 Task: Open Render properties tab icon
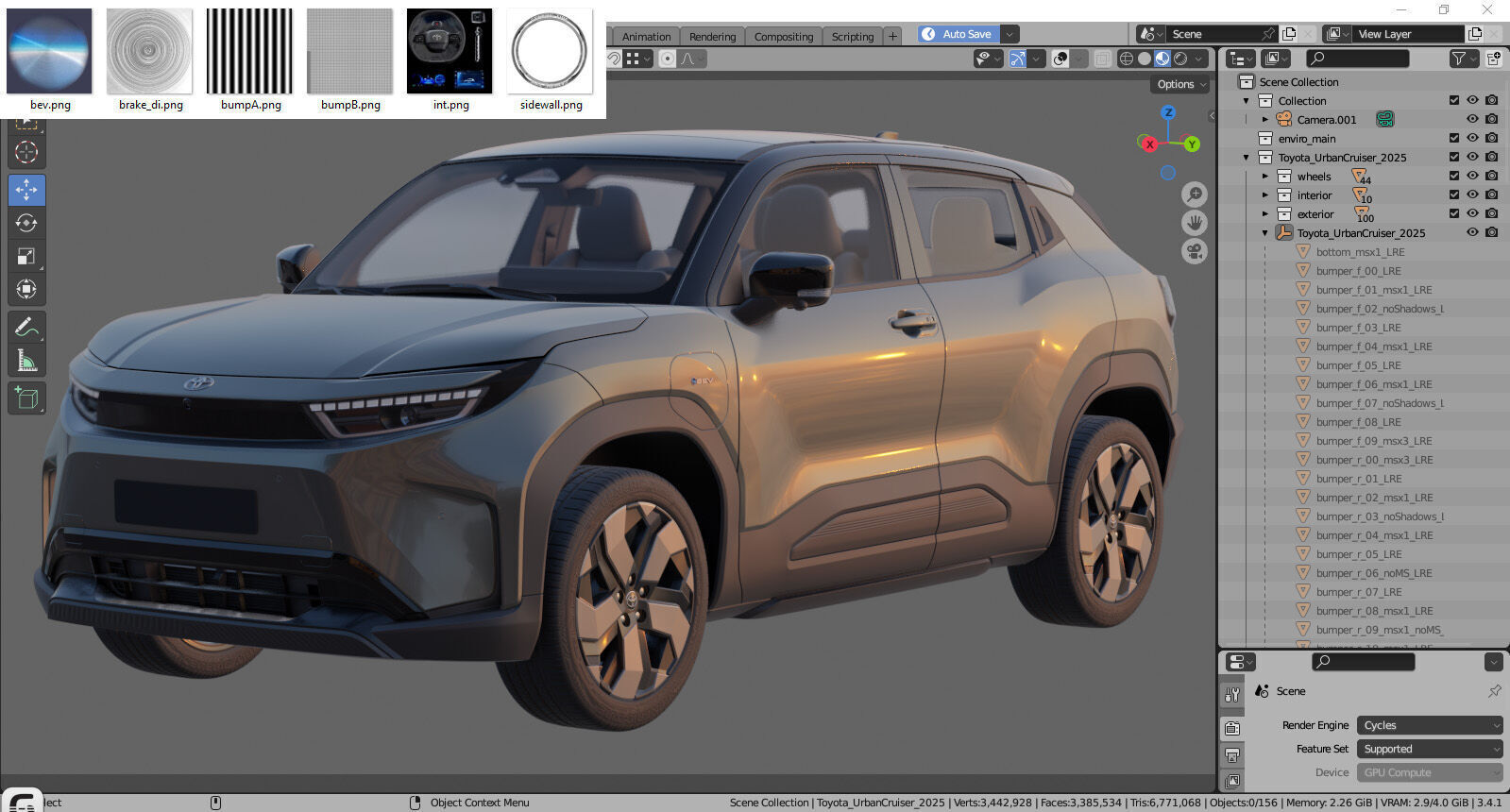(1232, 728)
